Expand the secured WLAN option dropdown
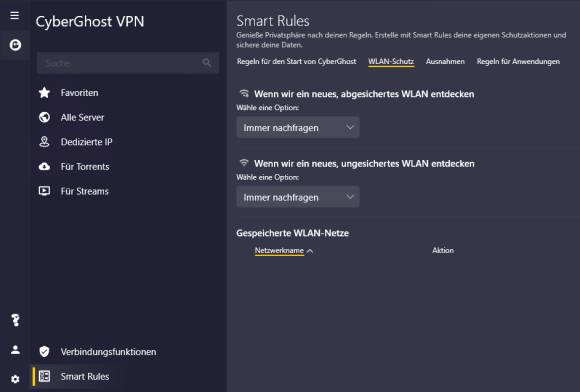The height and width of the screenshot is (392, 580). (298, 128)
